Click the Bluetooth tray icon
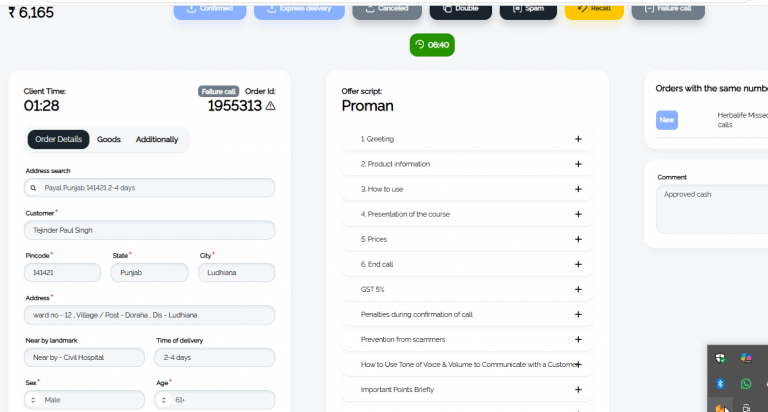Viewport: 768px width, 412px height. tap(720, 384)
